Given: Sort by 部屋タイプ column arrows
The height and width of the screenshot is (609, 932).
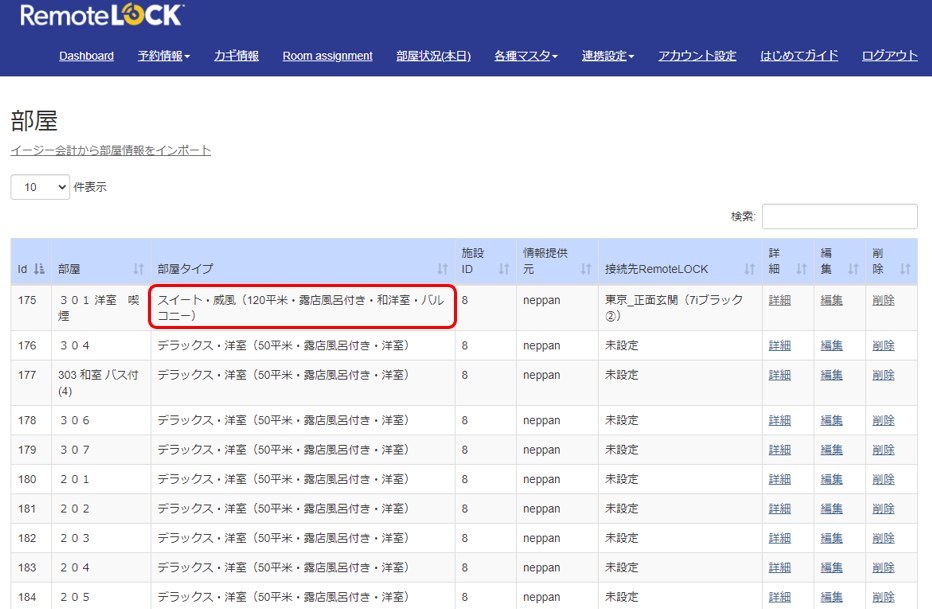Looking at the screenshot, I should pyautogui.click(x=442, y=269).
